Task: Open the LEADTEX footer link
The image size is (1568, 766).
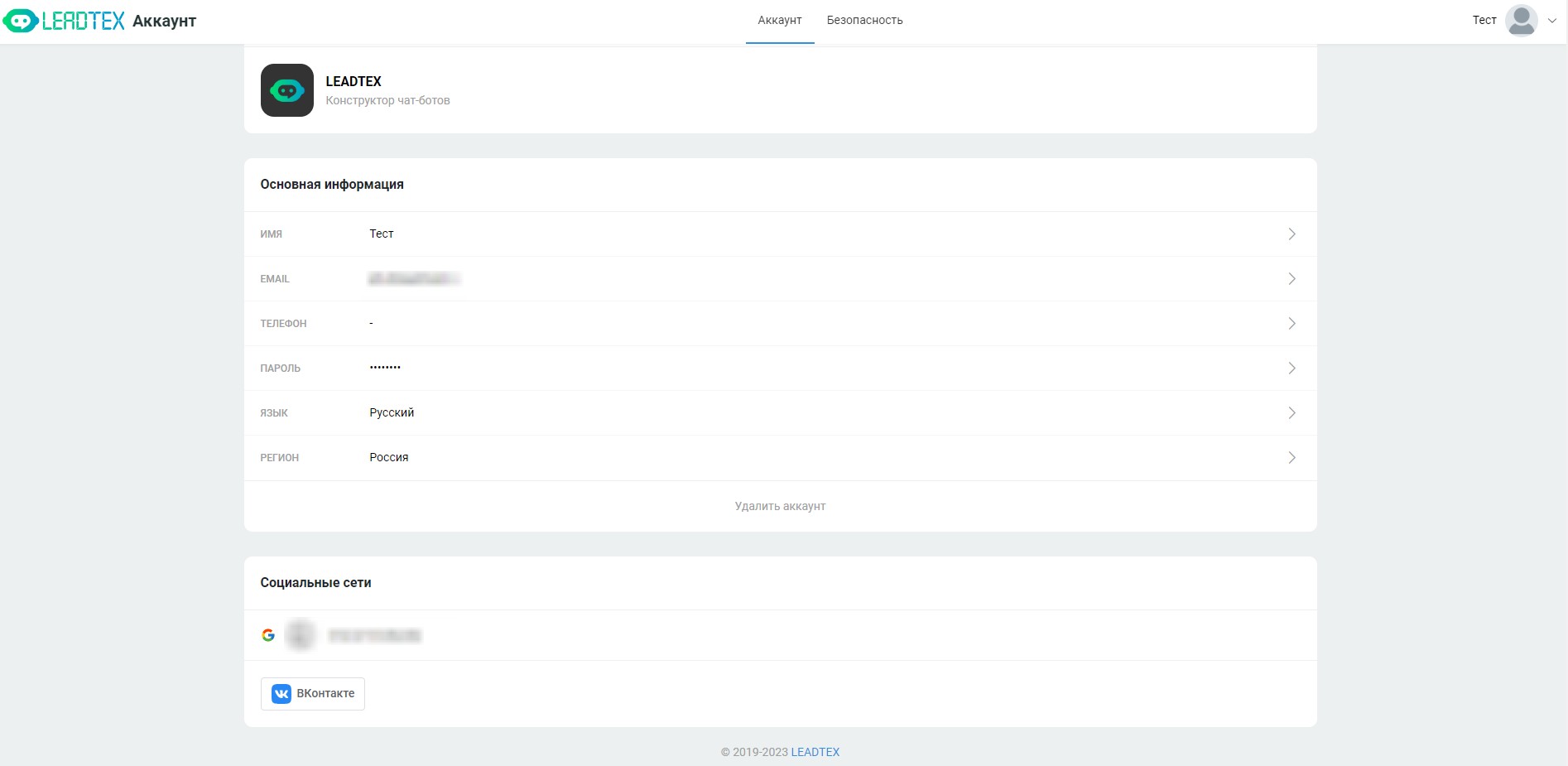Action: pyautogui.click(x=815, y=752)
